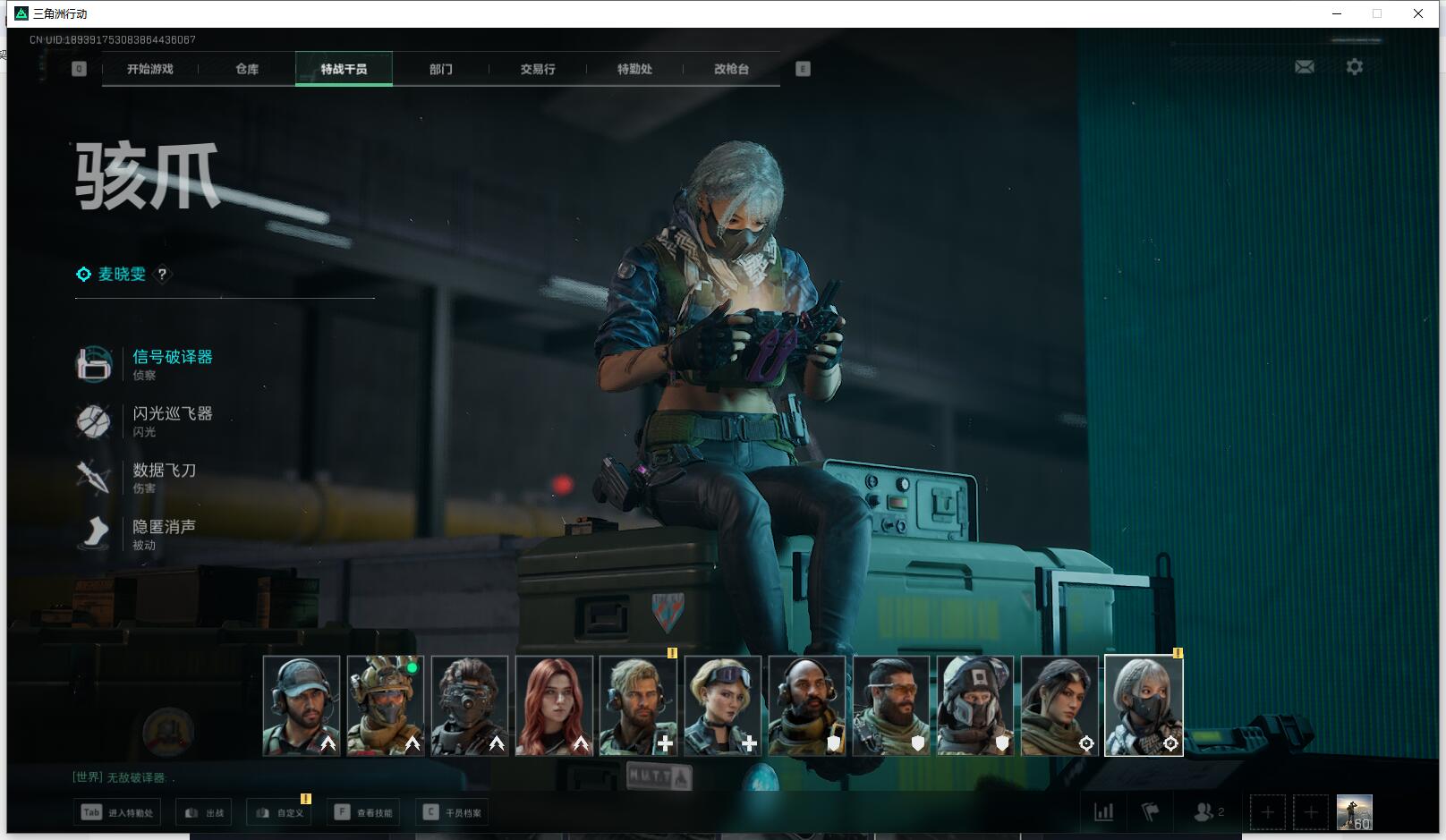Select the operator with night-vision eyepiece
Viewport: 1446px width, 840px height.
(470, 706)
